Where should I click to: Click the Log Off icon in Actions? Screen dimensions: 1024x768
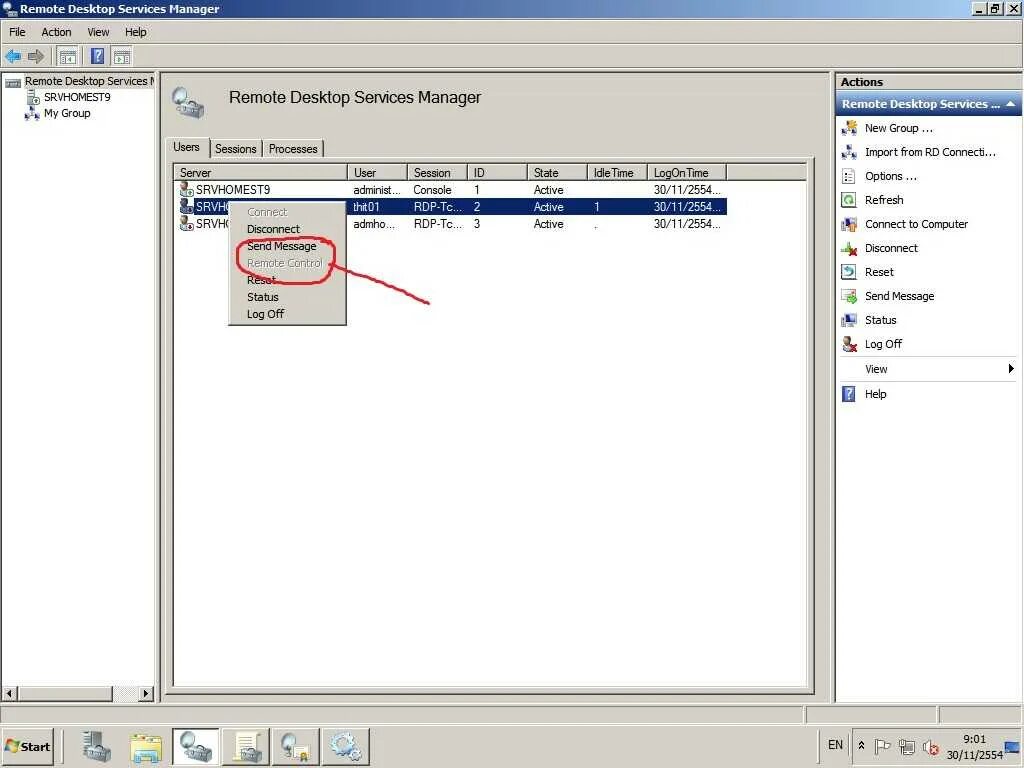pos(849,344)
